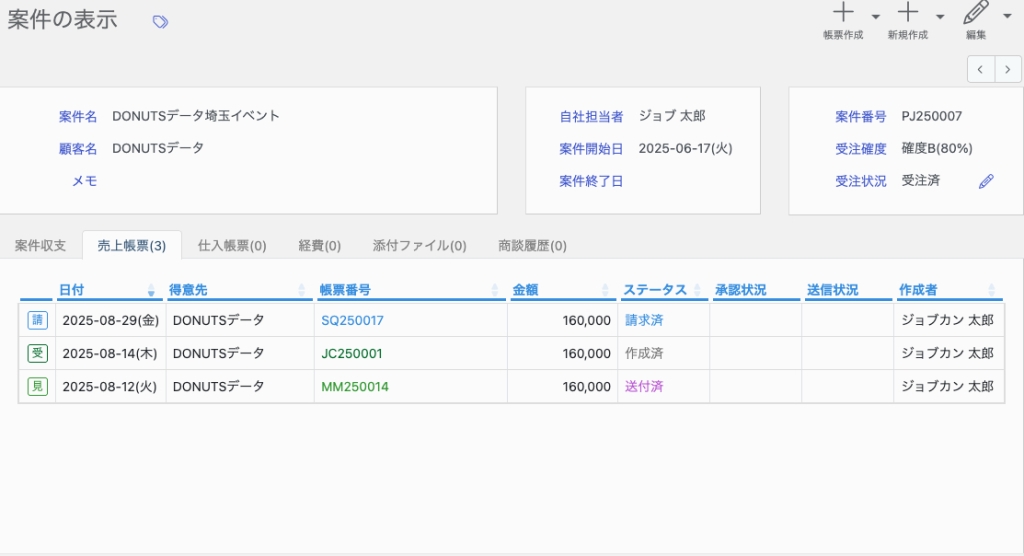Go to the previous record arrow

click(x=981, y=69)
